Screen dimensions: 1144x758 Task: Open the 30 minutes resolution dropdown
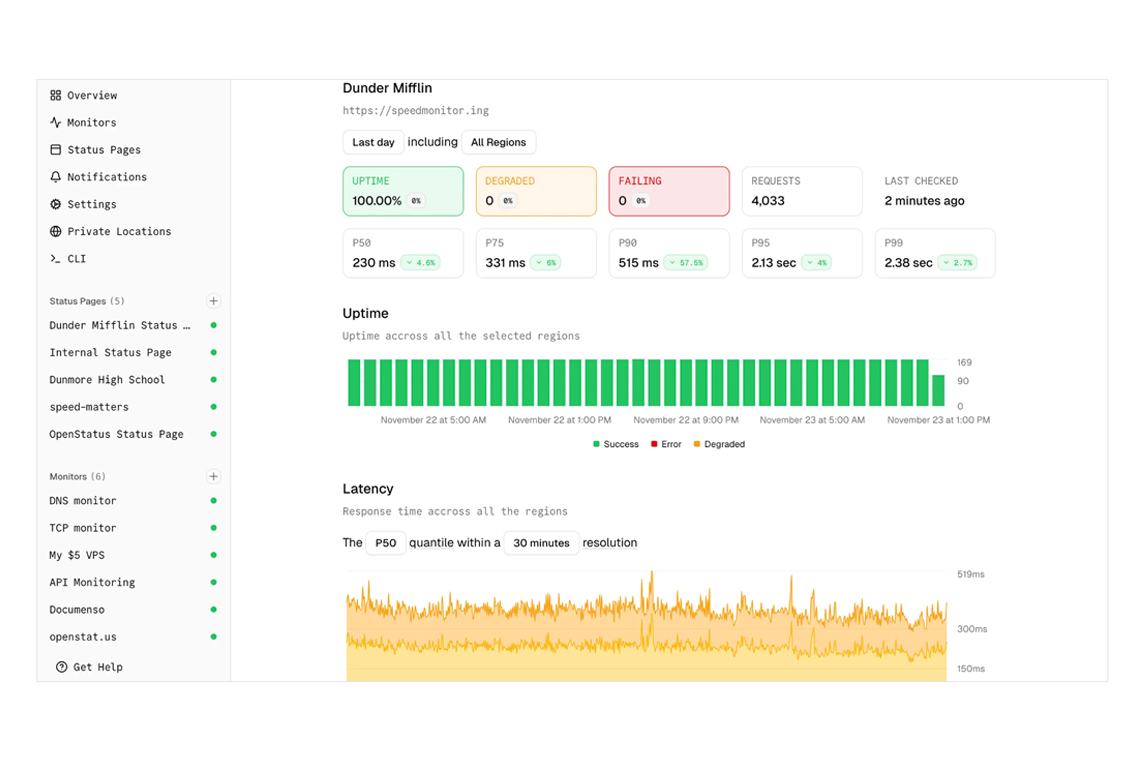[541, 543]
